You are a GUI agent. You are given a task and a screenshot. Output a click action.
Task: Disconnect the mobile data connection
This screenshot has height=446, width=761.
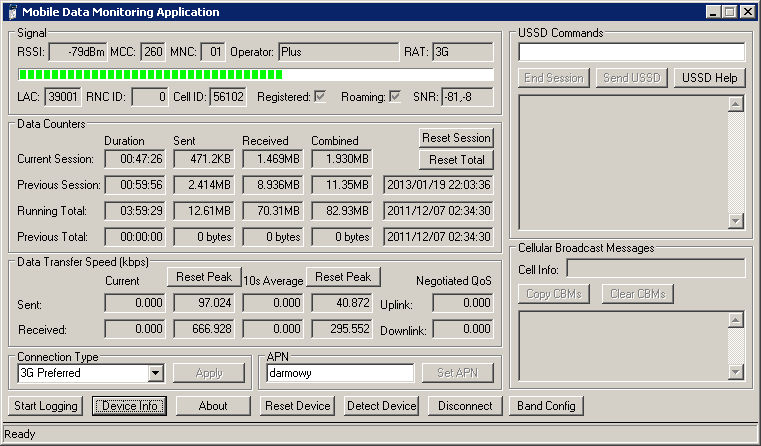[x=465, y=406]
